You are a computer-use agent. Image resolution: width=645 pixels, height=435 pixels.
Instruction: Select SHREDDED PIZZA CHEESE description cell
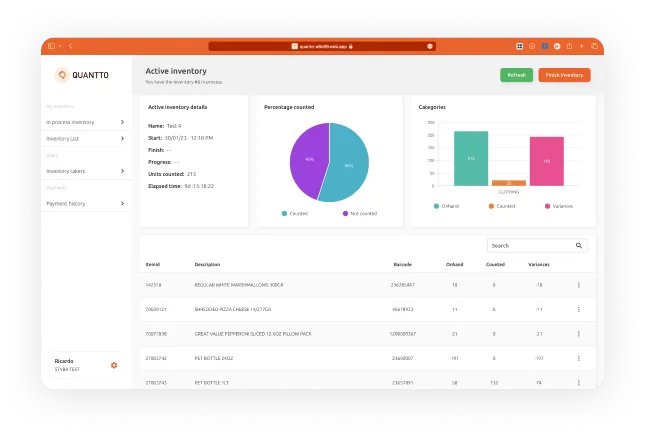click(233, 309)
